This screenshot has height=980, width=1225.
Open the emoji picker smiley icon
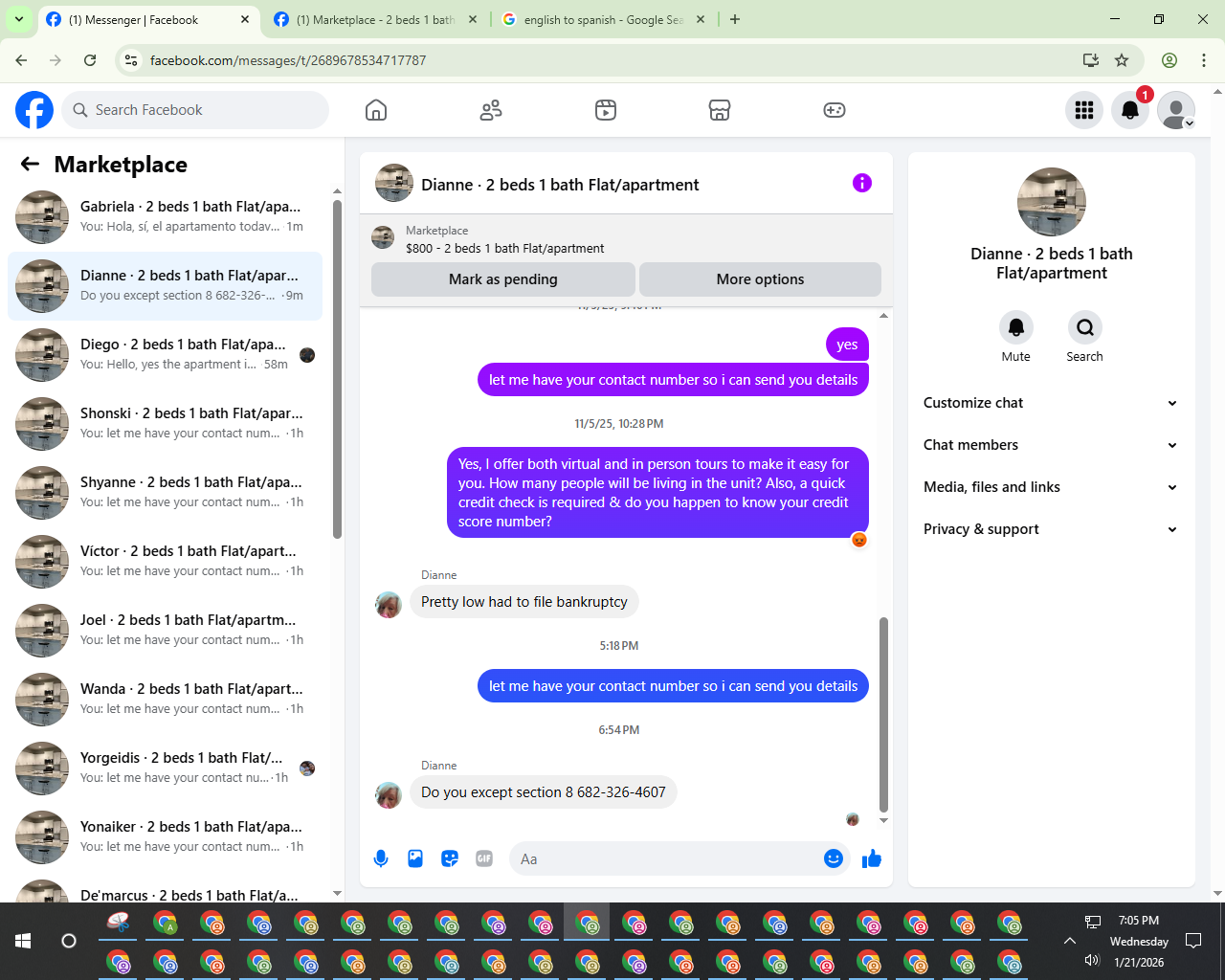[x=834, y=858]
